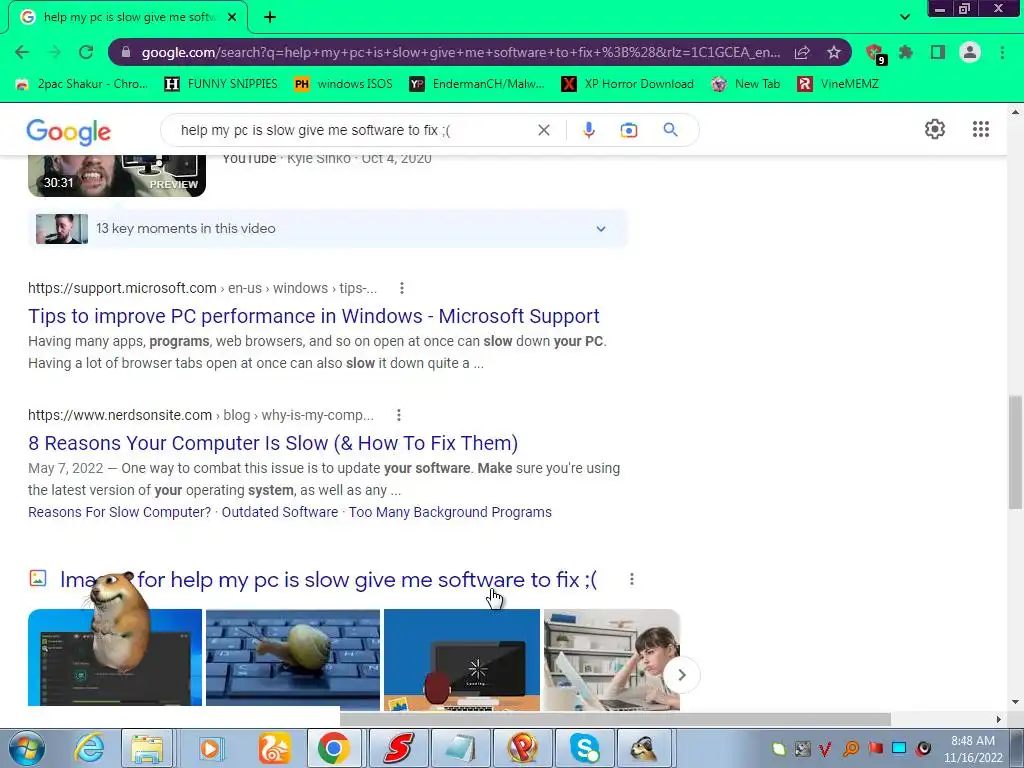Open options for the nerdsonsite result
The width and height of the screenshot is (1024, 768).
coord(398,415)
